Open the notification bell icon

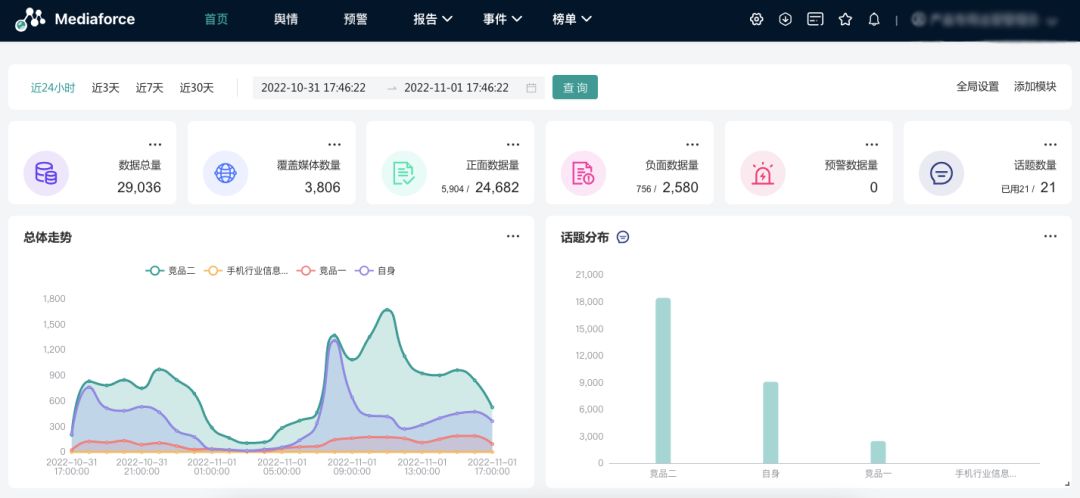click(874, 19)
